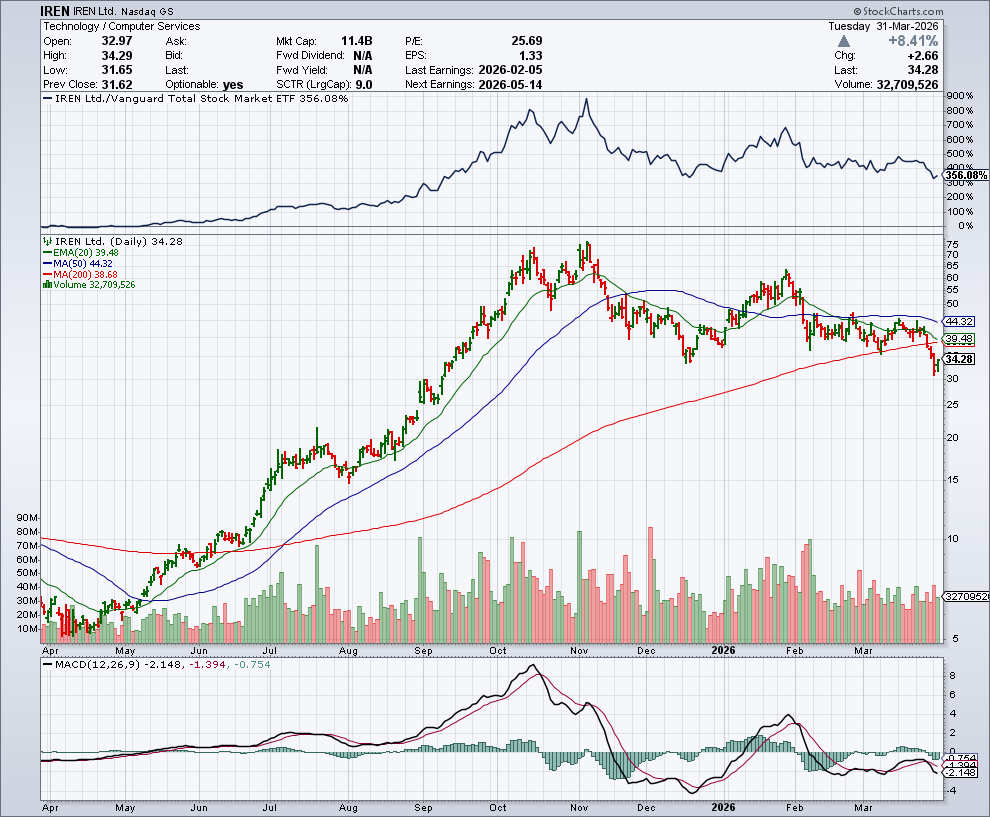Click the P/E value 25.69

(x=527, y=41)
